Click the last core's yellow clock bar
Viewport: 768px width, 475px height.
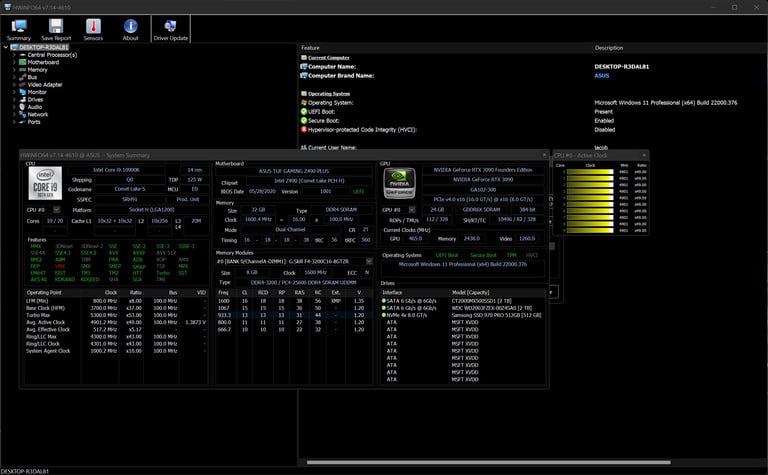point(590,230)
